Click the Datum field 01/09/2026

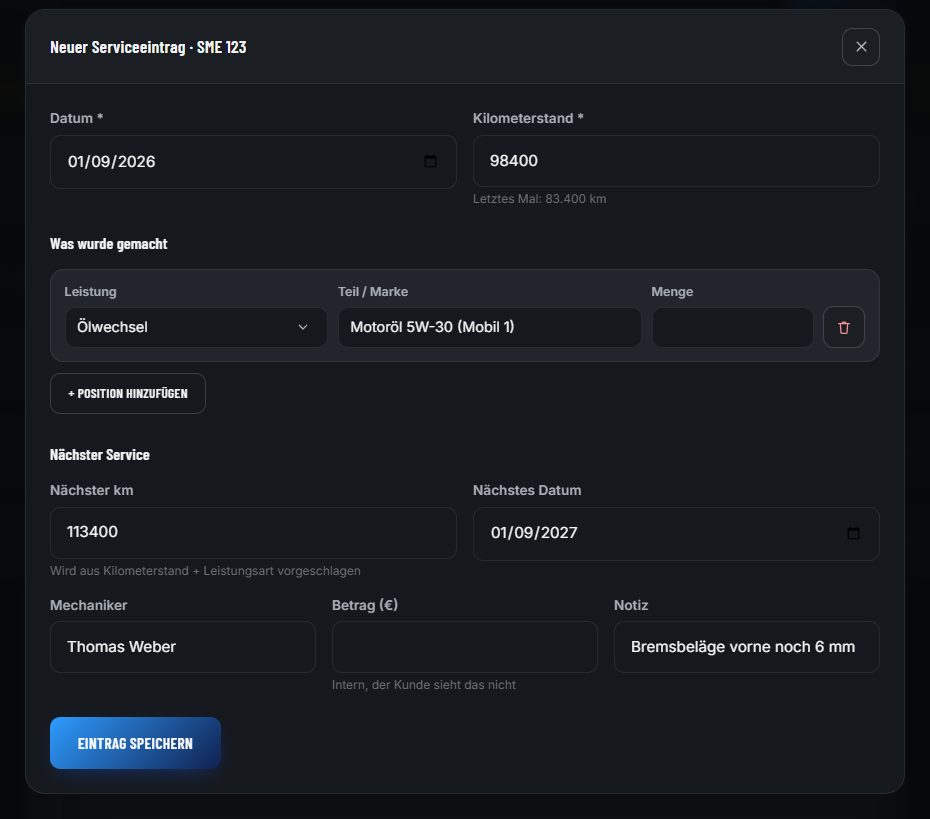pos(253,162)
